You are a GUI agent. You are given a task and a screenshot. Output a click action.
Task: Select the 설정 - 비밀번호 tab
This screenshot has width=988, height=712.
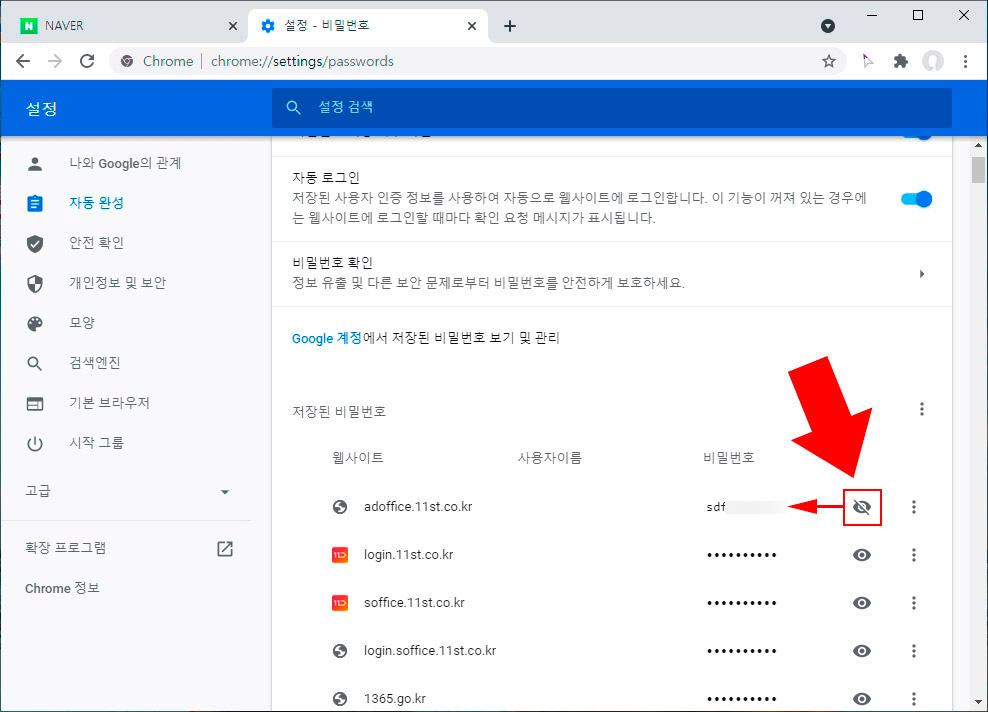369,26
